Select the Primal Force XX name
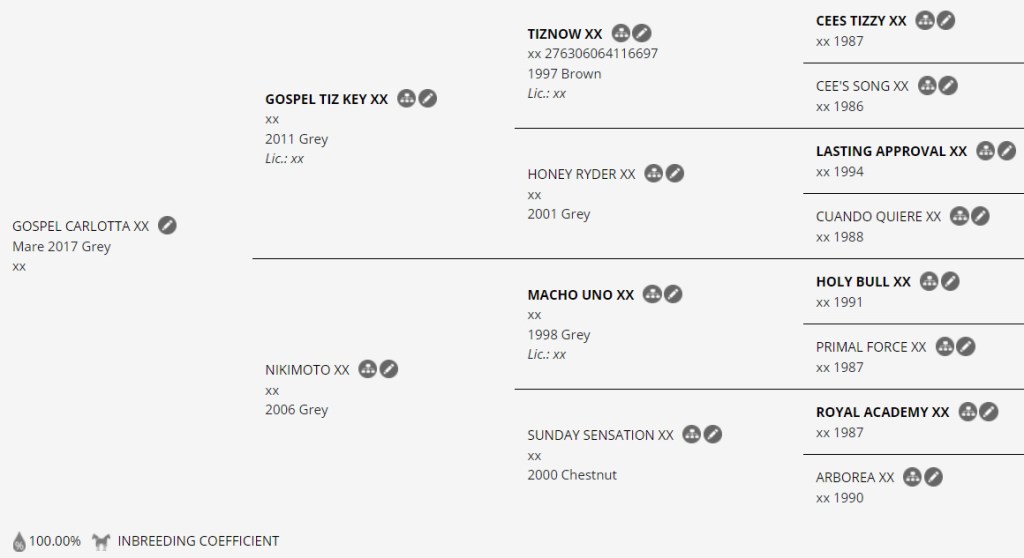The height and width of the screenshot is (558, 1024). [870, 347]
